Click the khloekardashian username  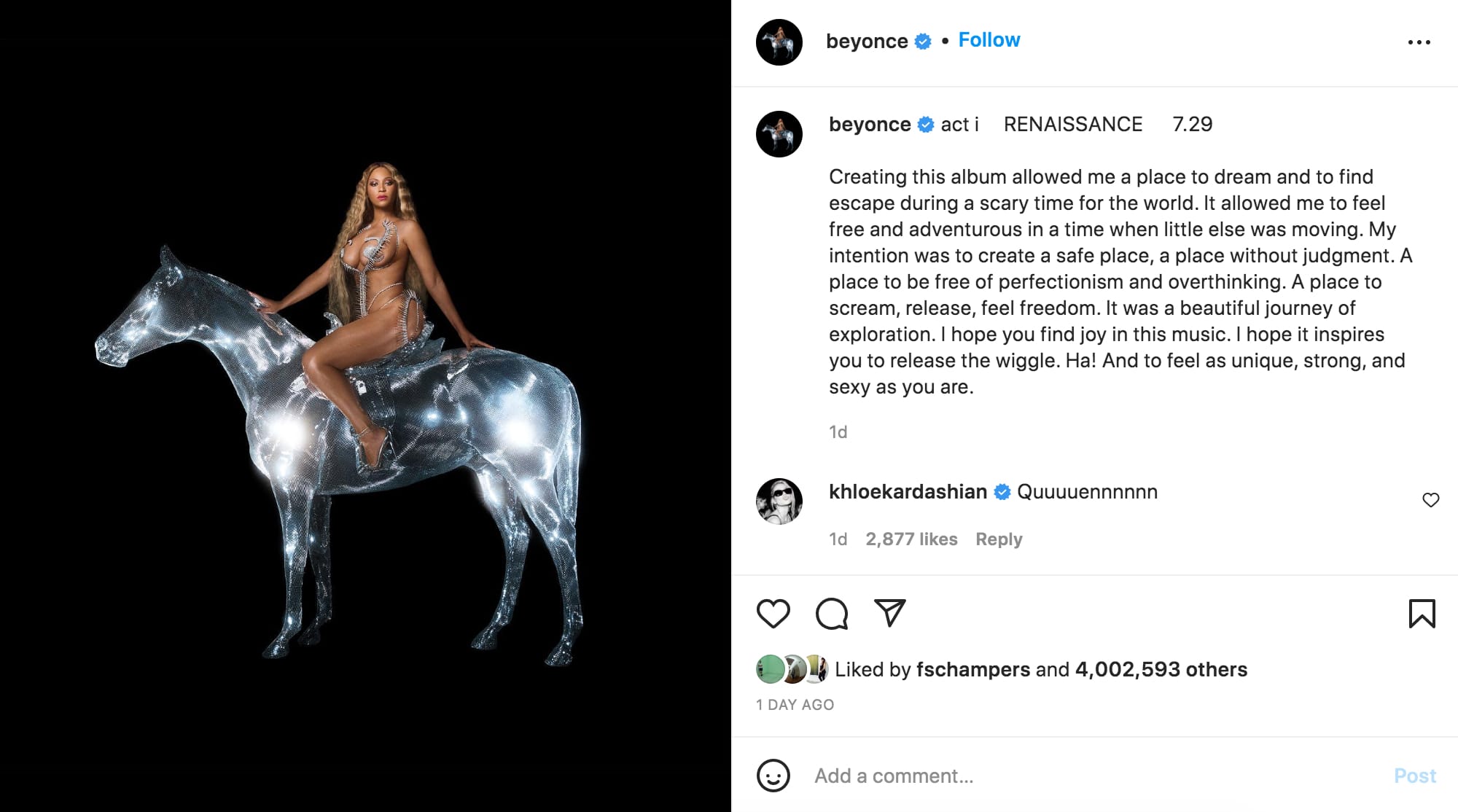click(908, 492)
